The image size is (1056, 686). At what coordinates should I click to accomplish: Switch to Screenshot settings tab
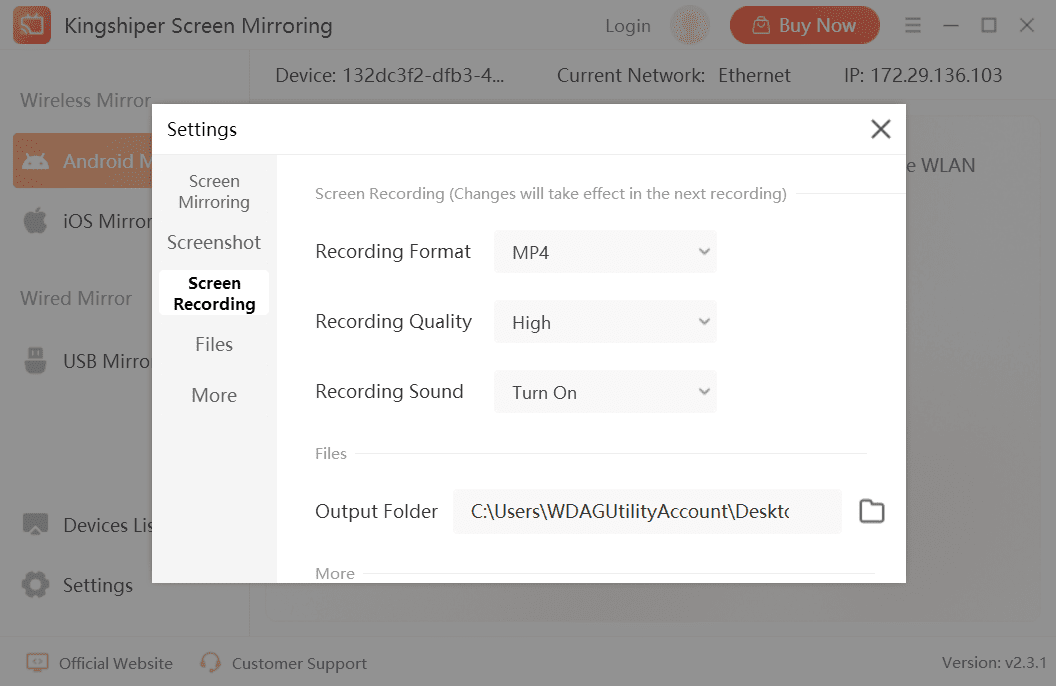click(214, 242)
